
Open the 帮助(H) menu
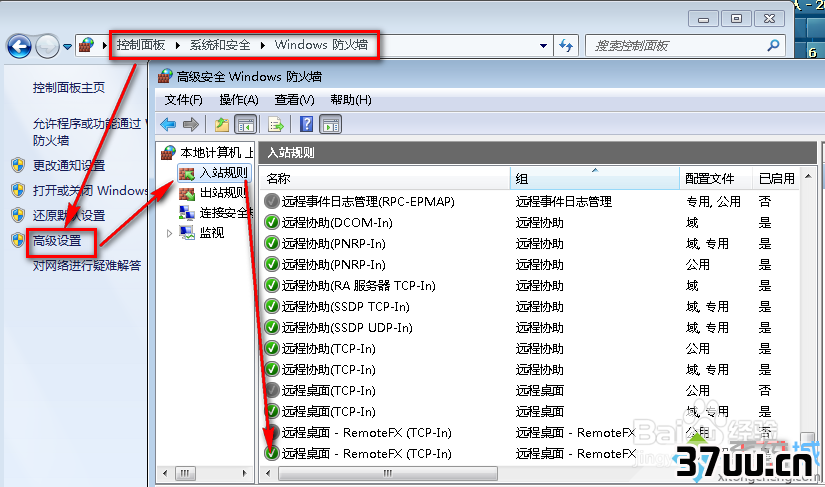click(x=351, y=100)
